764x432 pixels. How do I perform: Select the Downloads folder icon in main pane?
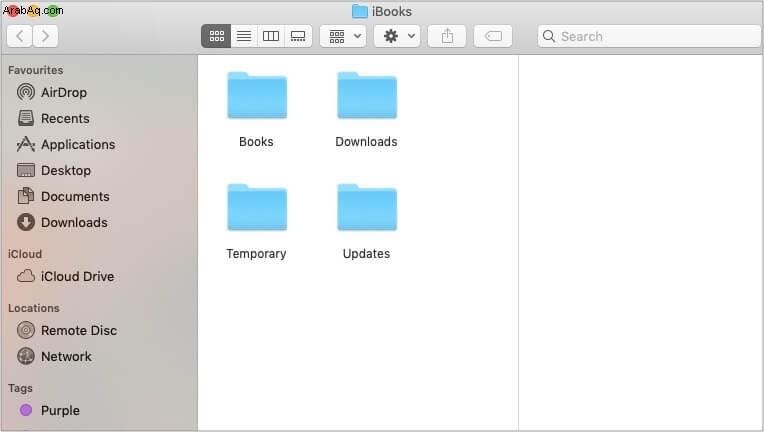[367, 95]
